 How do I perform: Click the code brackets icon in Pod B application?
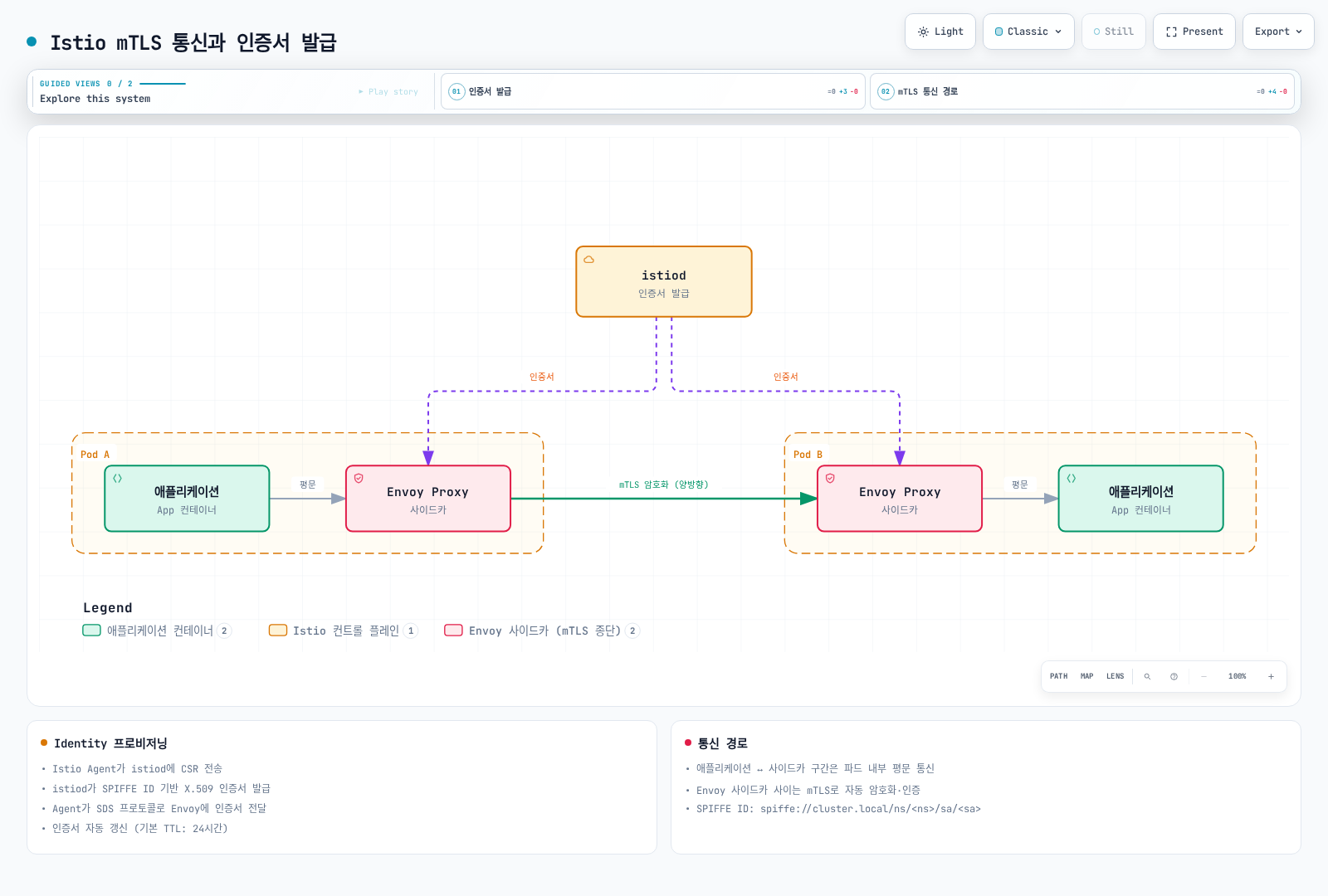pos(1072,479)
